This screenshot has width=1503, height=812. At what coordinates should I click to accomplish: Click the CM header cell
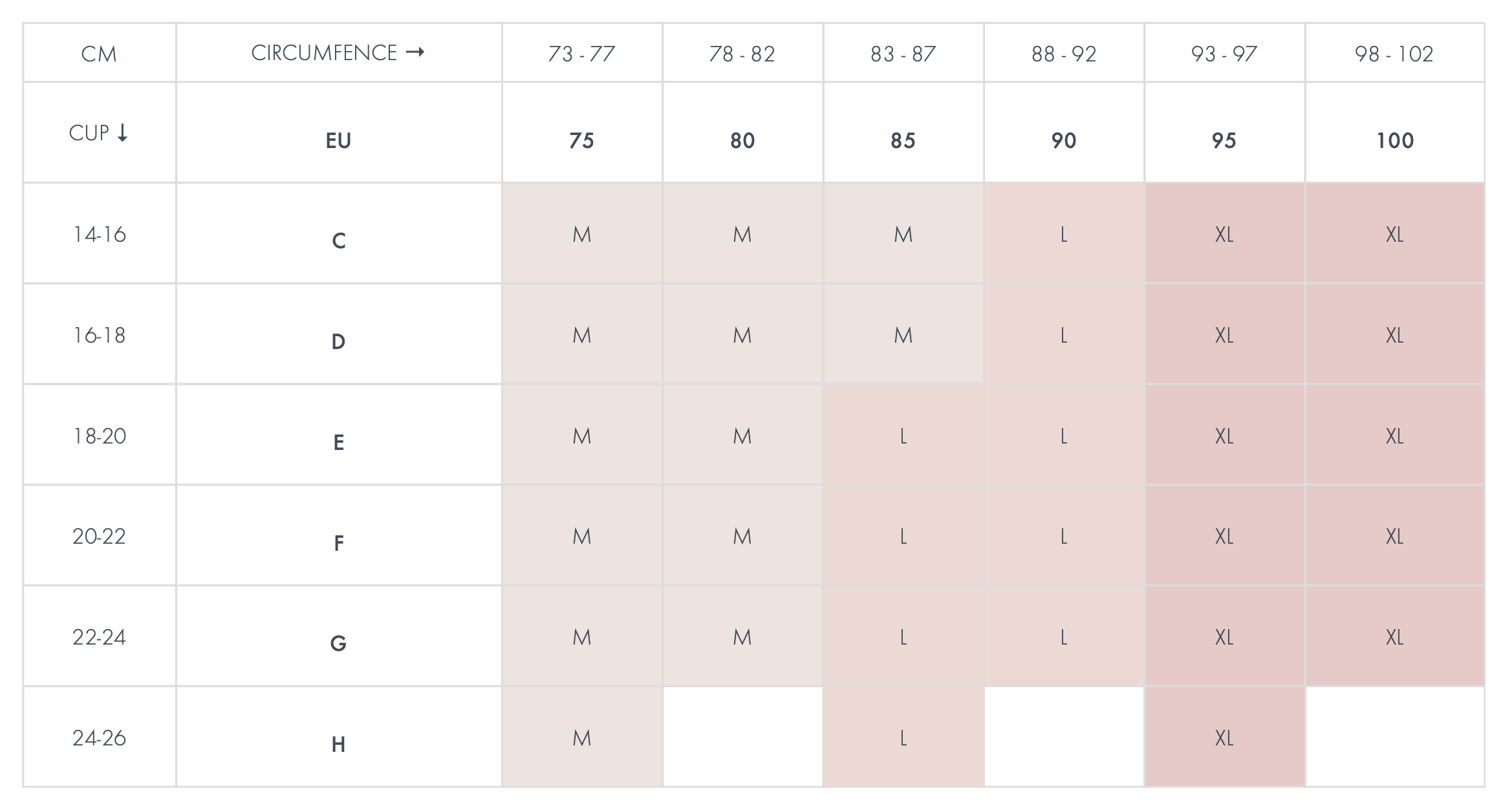tap(99, 53)
